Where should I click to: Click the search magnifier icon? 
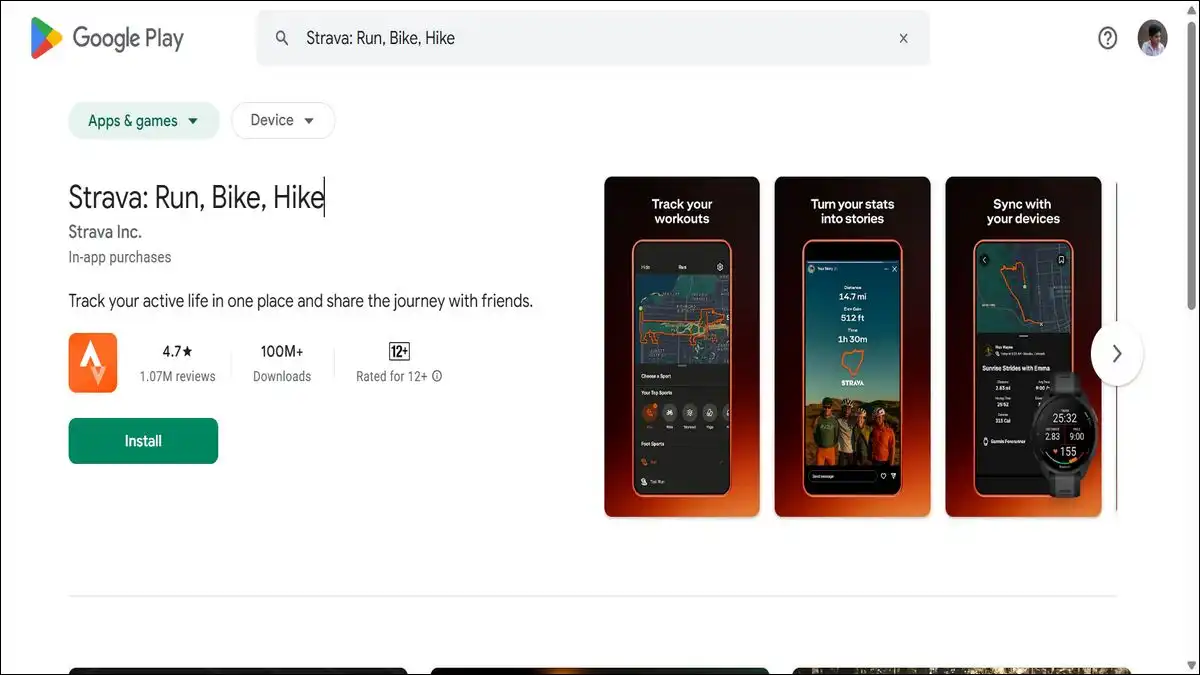click(283, 38)
